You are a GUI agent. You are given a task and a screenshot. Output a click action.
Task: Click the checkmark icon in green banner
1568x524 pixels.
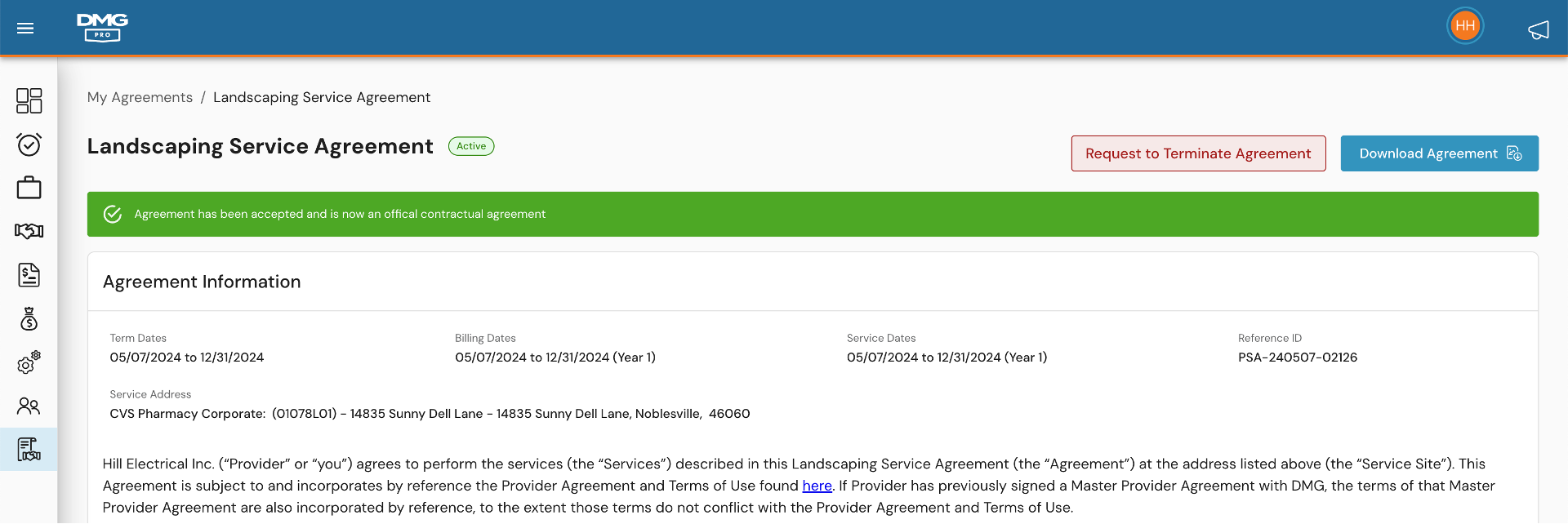pos(113,214)
